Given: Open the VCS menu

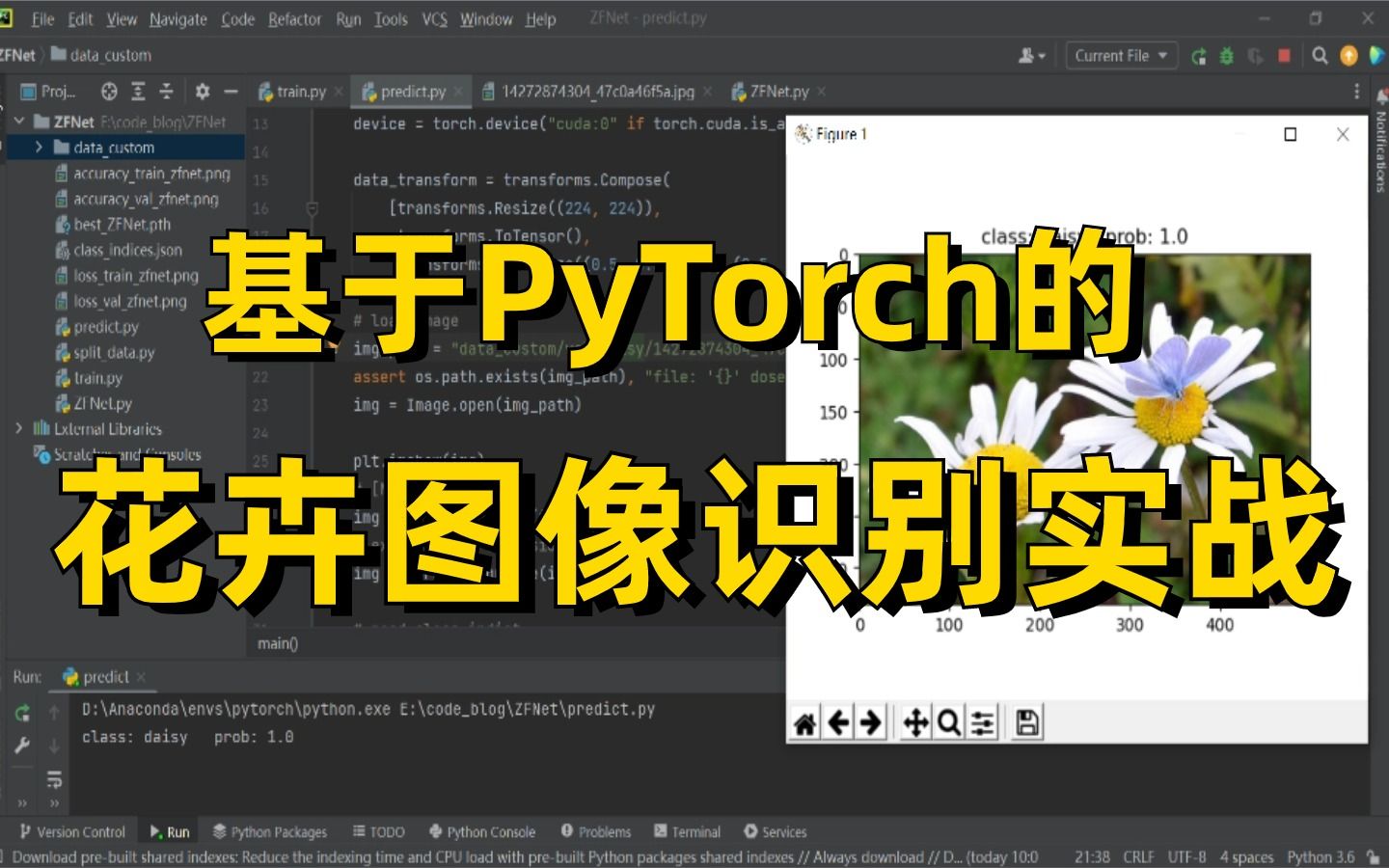Looking at the screenshot, I should point(434,19).
